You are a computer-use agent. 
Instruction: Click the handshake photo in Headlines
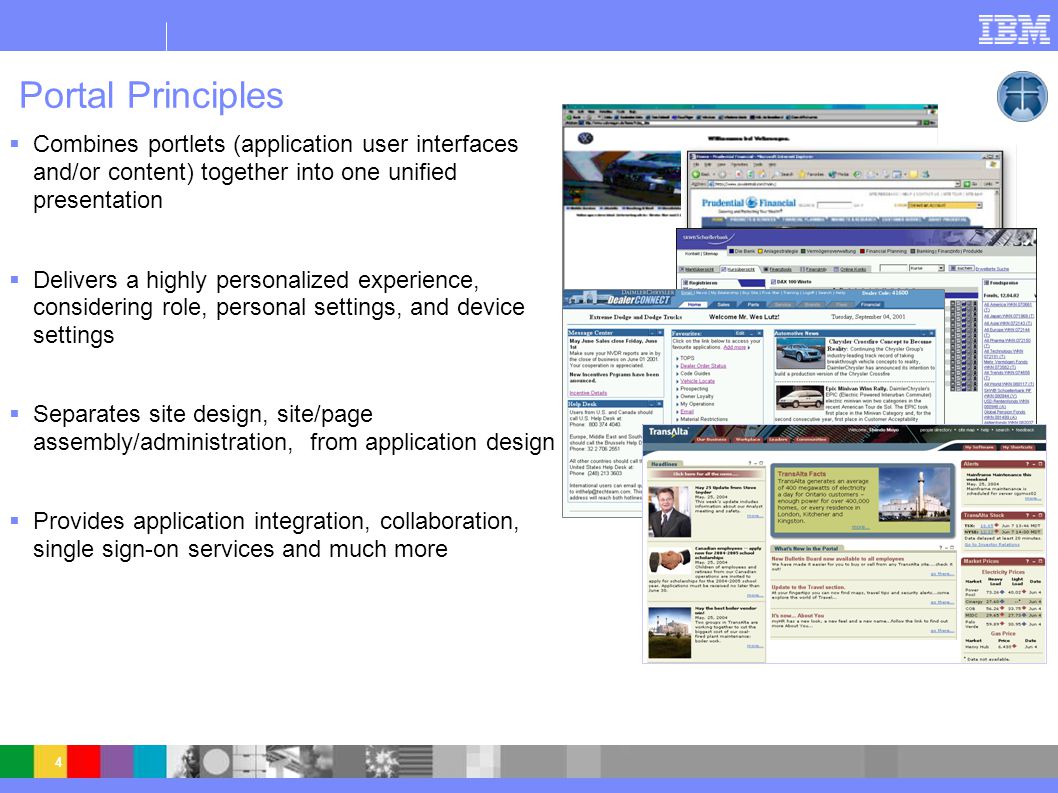coord(670,560)
